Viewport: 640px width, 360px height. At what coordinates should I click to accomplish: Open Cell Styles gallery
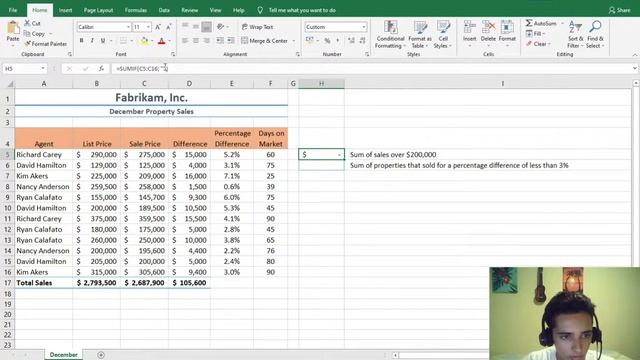(443, 34)
